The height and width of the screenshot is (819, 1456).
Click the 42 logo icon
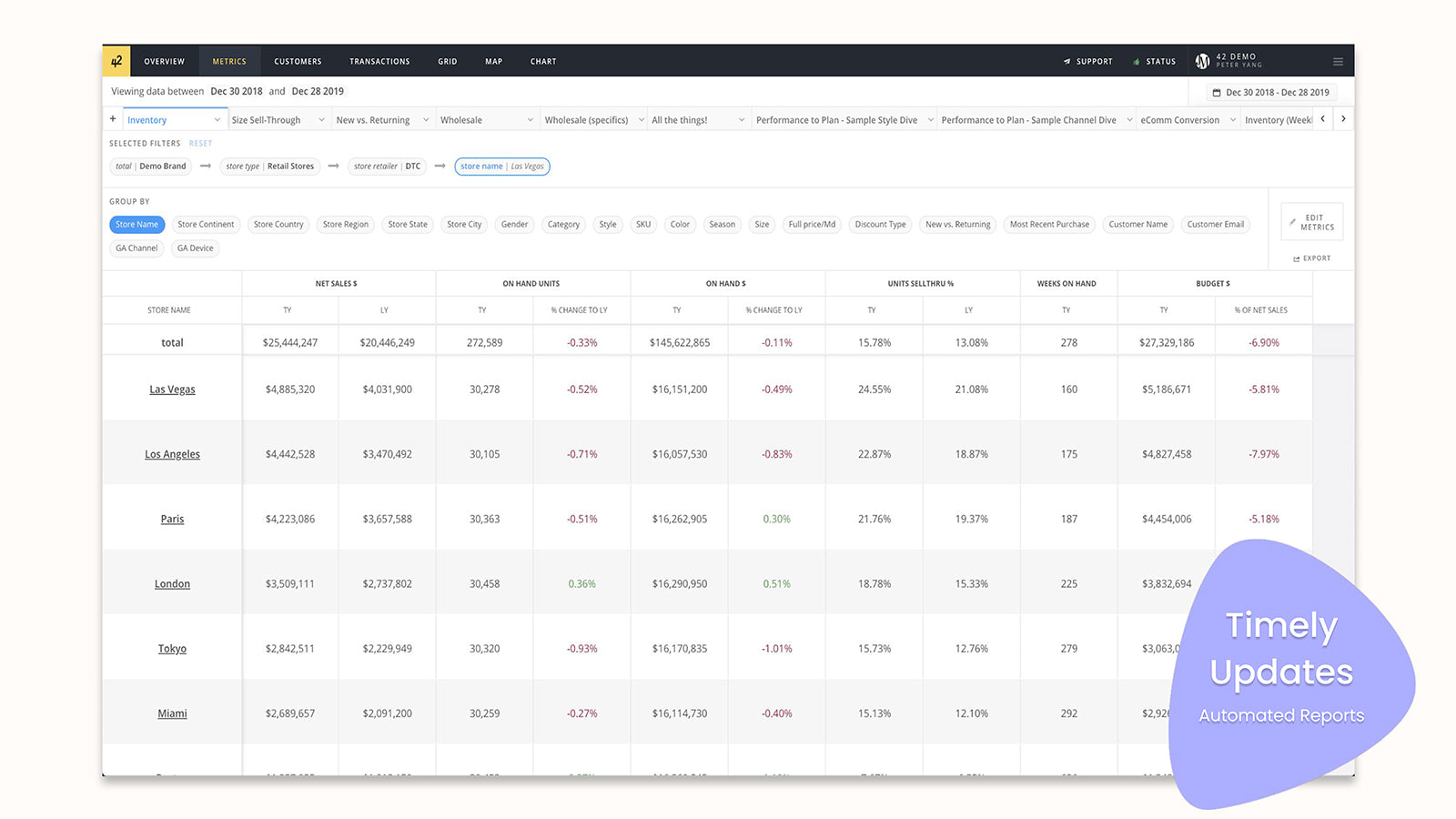coord(116,61)
